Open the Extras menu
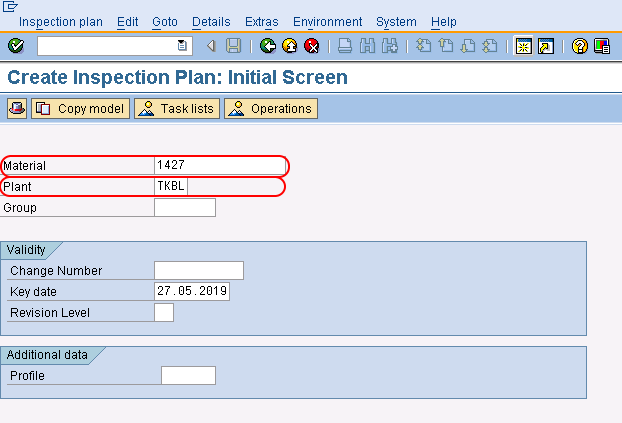622x423 pixels. (261, 22)
